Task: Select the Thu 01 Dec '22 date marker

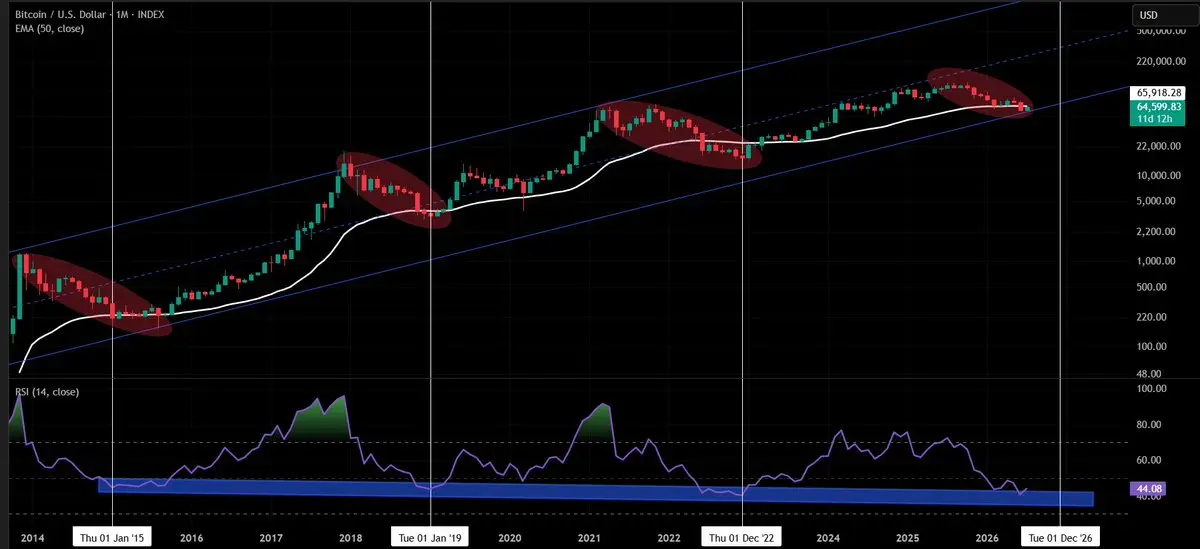Action: [x=743, y=537]
